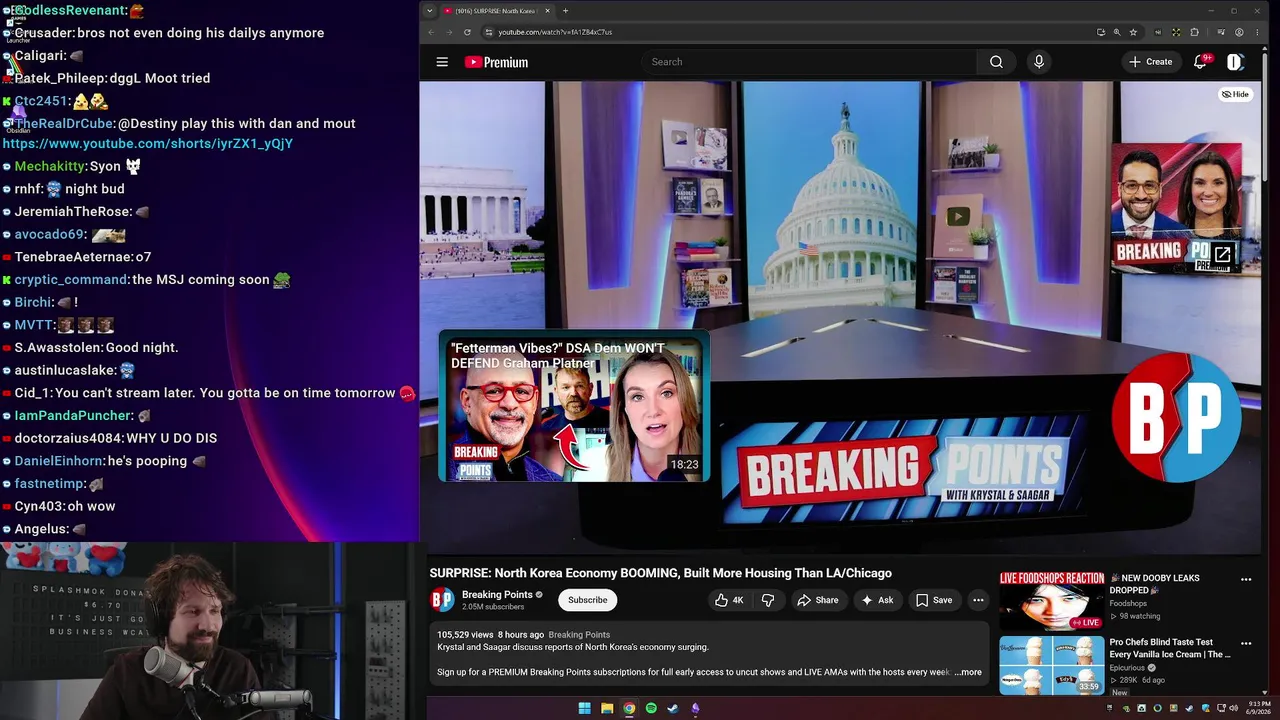Open the Pro Chefs Blind Taste Test thumbnail
1280x720 pixels.
(1051, 665)
